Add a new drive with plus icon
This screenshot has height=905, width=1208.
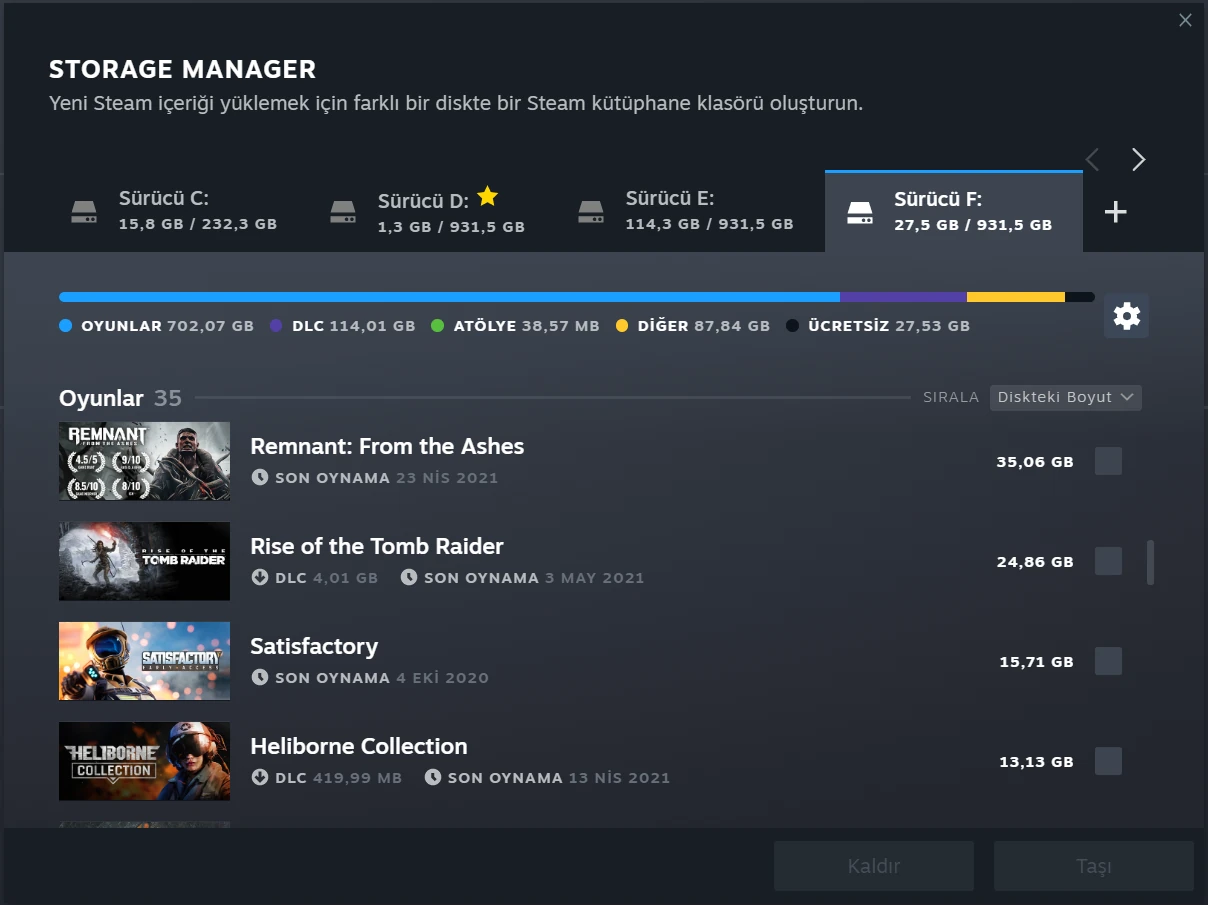pyautogui.click(x=1115, y=212)
